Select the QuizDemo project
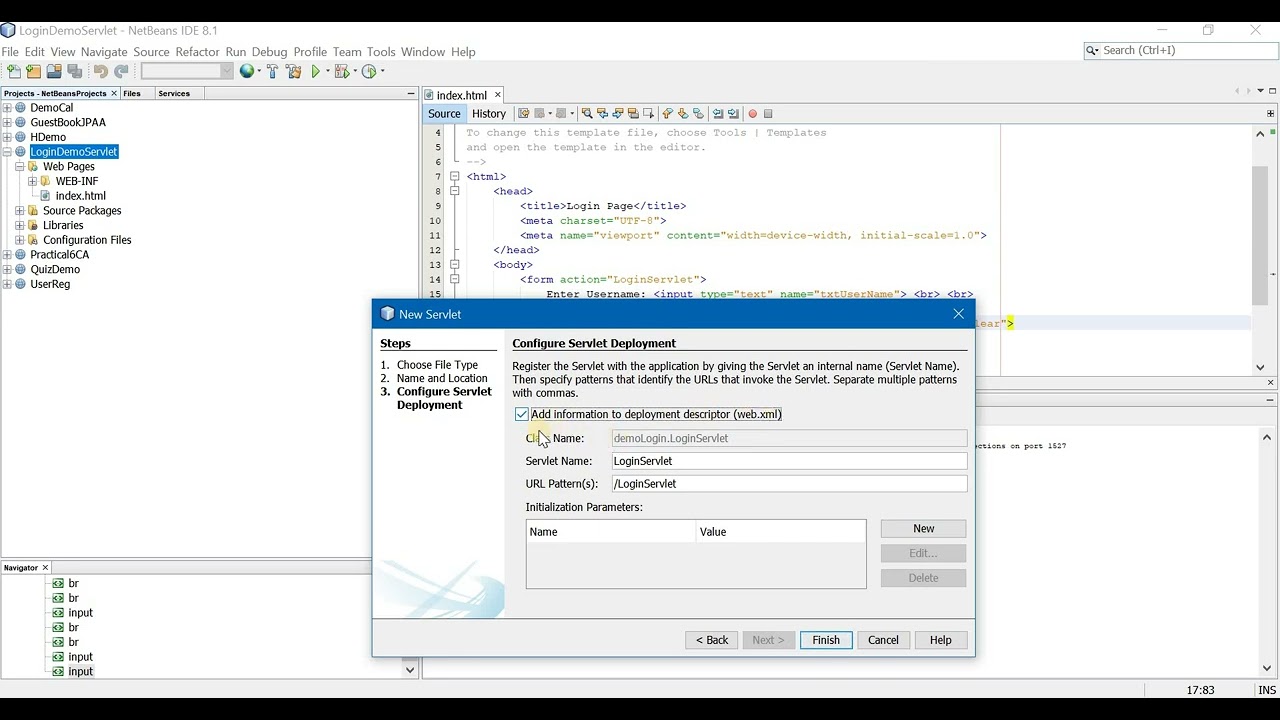This screenshot has width=1280, height=720. click(55, 270)
